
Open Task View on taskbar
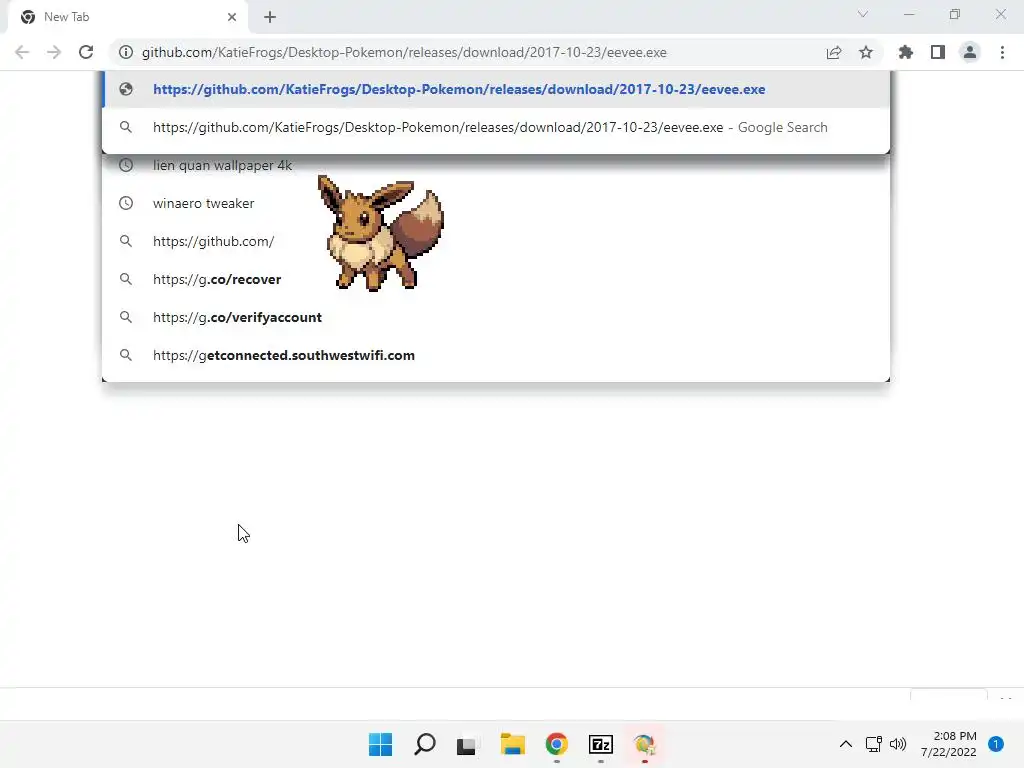[x=466, y=744]
